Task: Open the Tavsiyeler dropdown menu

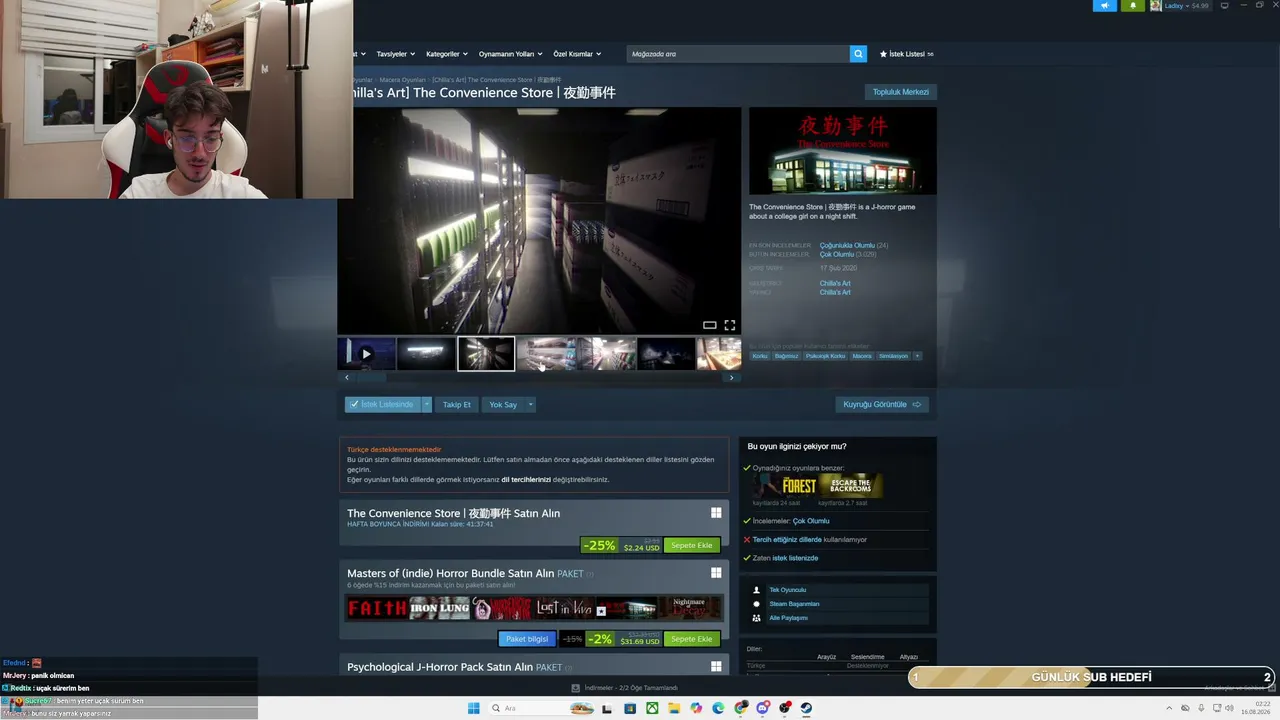Action: click(x=397, y=54)
